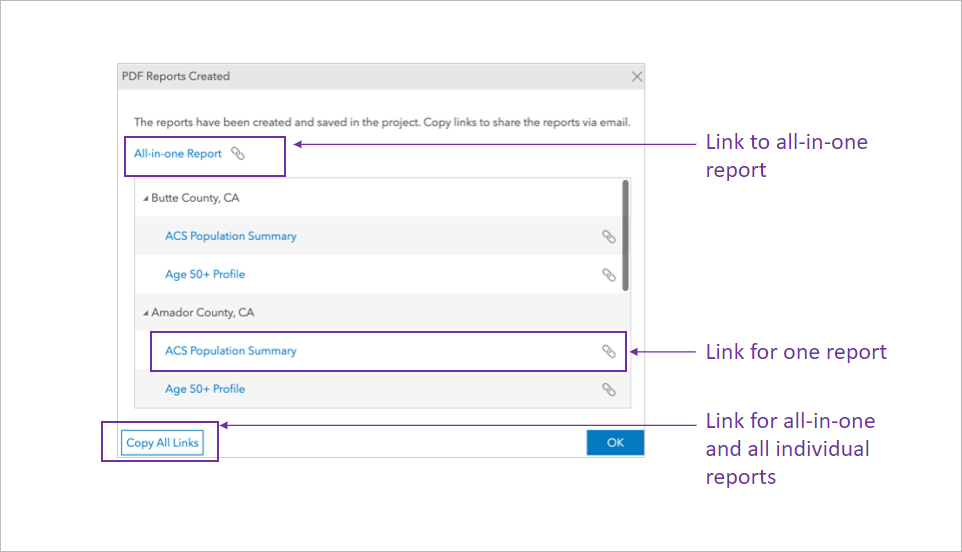The width and height of the screenshot is (962, 552).
Task: Open Amador County Age 50+ Profile report
Action: tap(205, 389)
